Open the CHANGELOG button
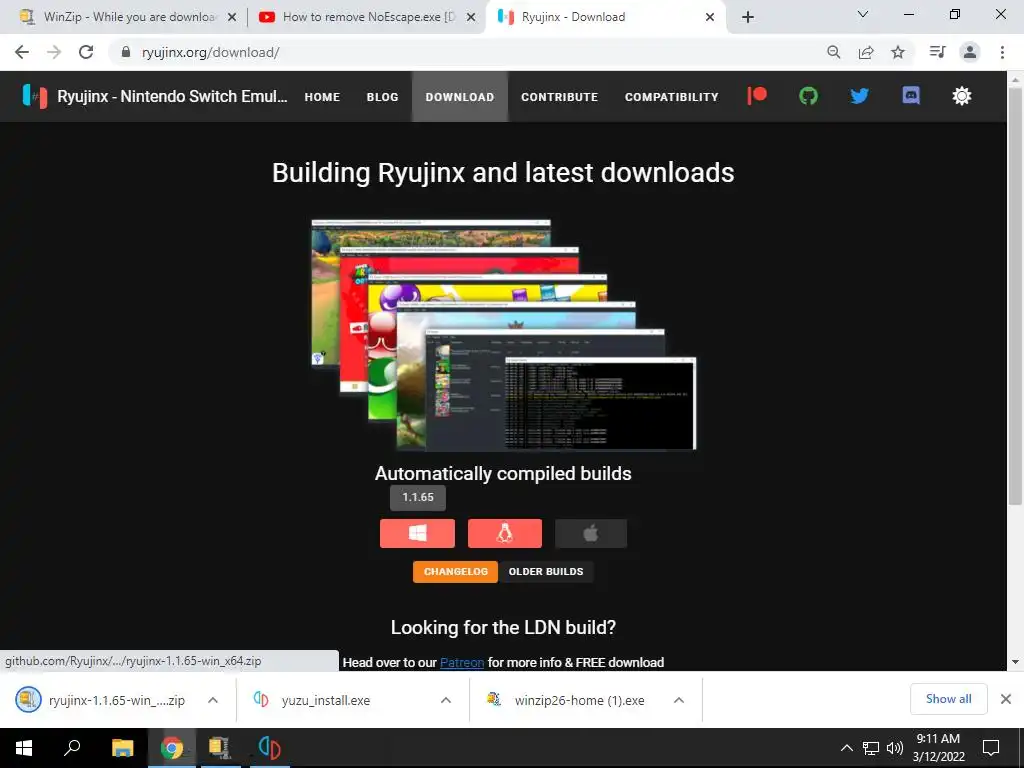This screenshot has width=1024, height=768. pos(455,571)
